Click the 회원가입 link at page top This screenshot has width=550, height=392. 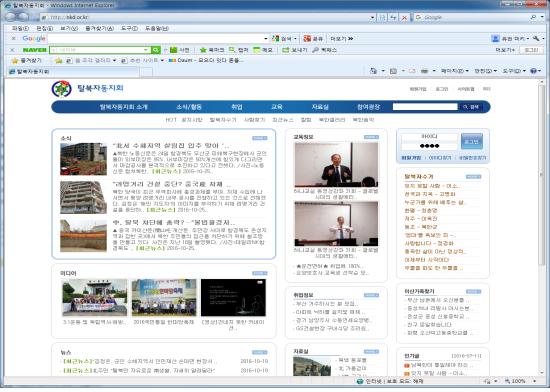tap(418, 89)
